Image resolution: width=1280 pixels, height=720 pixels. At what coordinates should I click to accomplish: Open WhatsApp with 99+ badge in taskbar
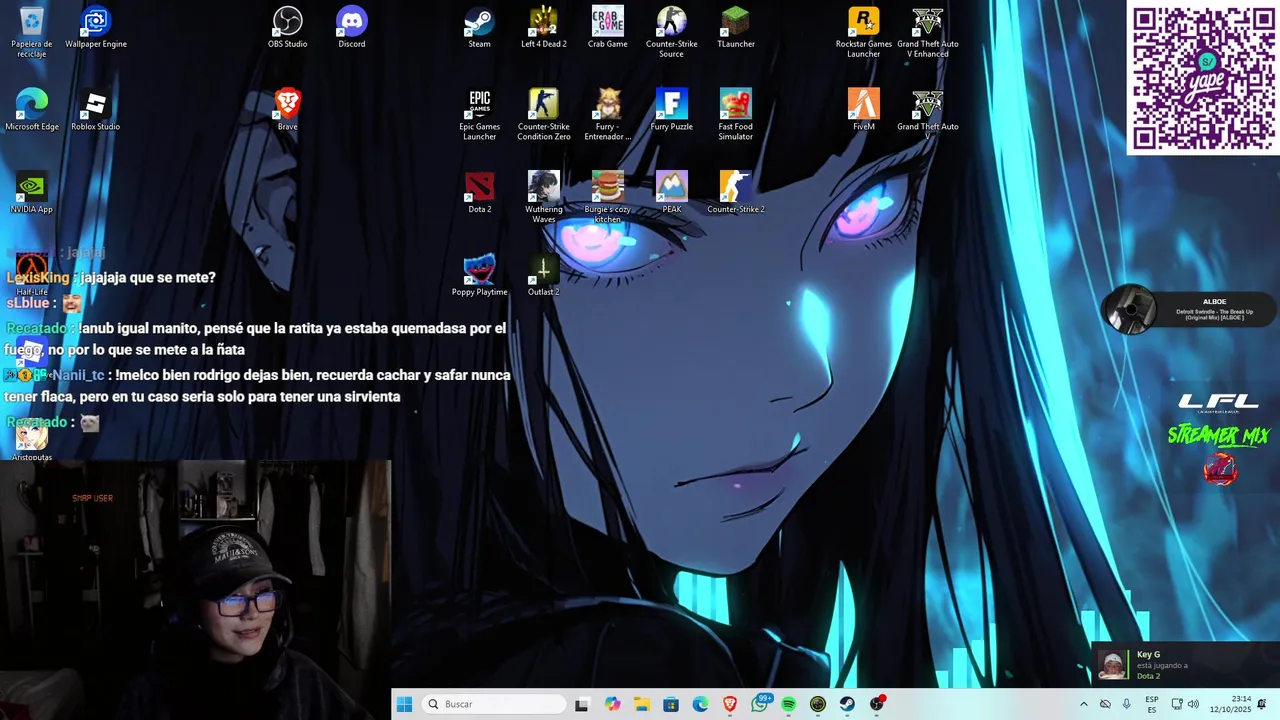pyautogui.click(x=760, y=704)
